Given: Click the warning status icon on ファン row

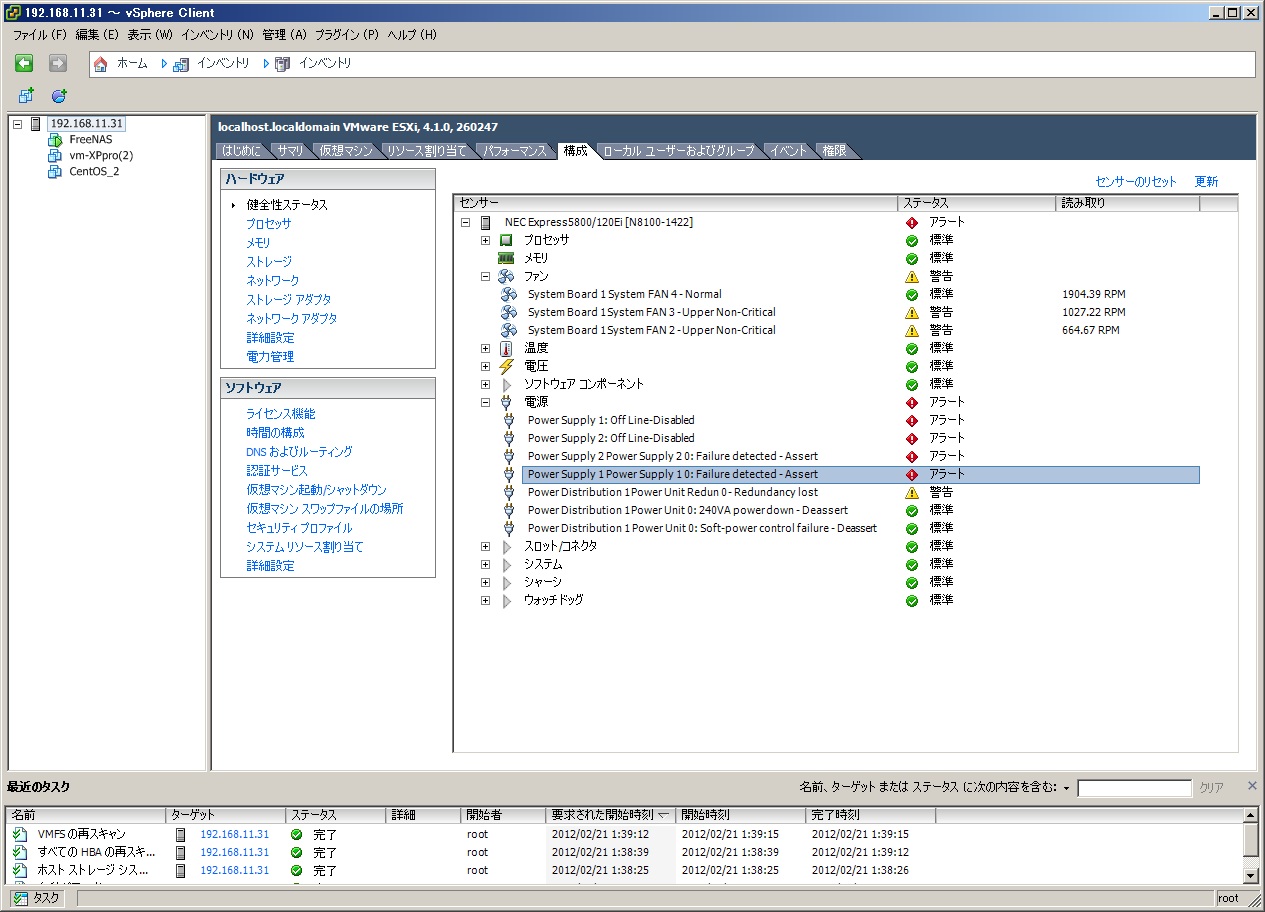Looking at the screenshot, I should click(912, 276).
